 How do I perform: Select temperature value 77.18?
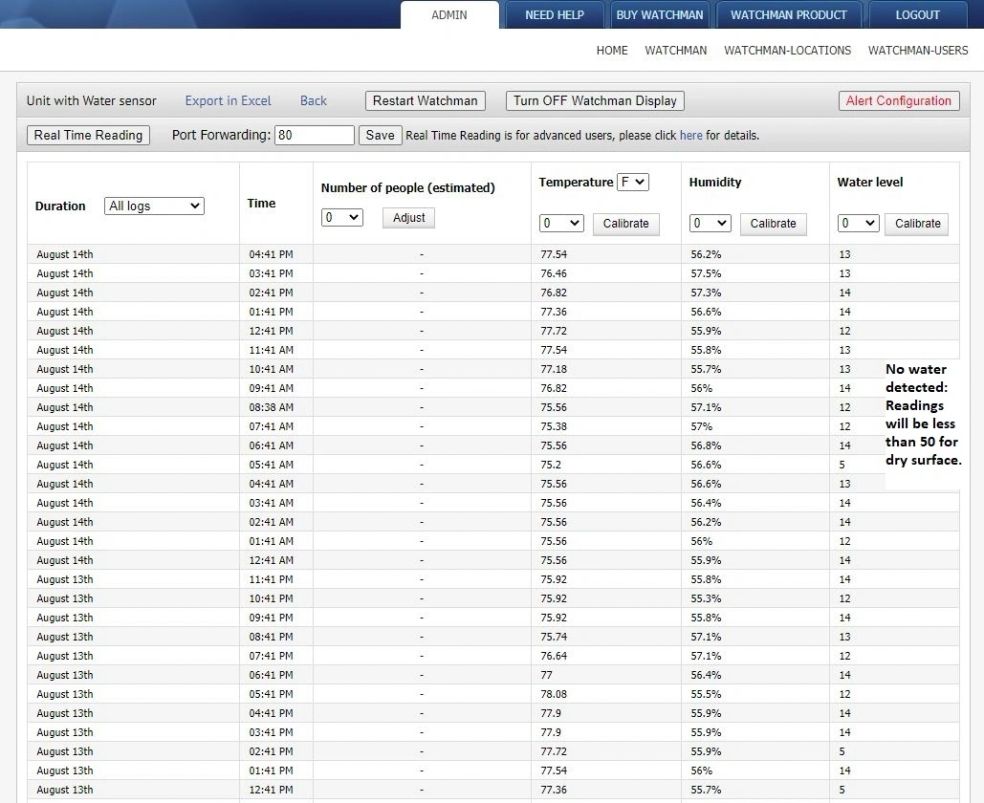point(554,369)
